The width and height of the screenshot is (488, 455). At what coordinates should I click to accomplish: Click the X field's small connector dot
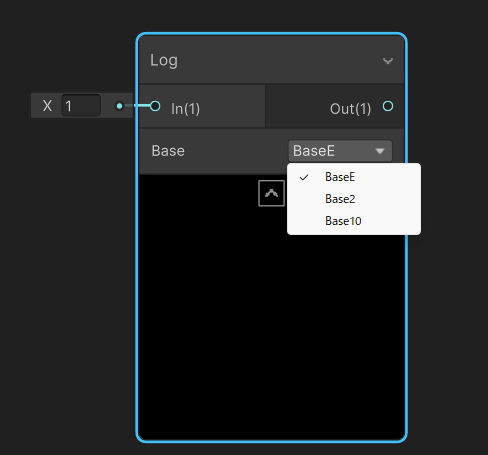119,106
